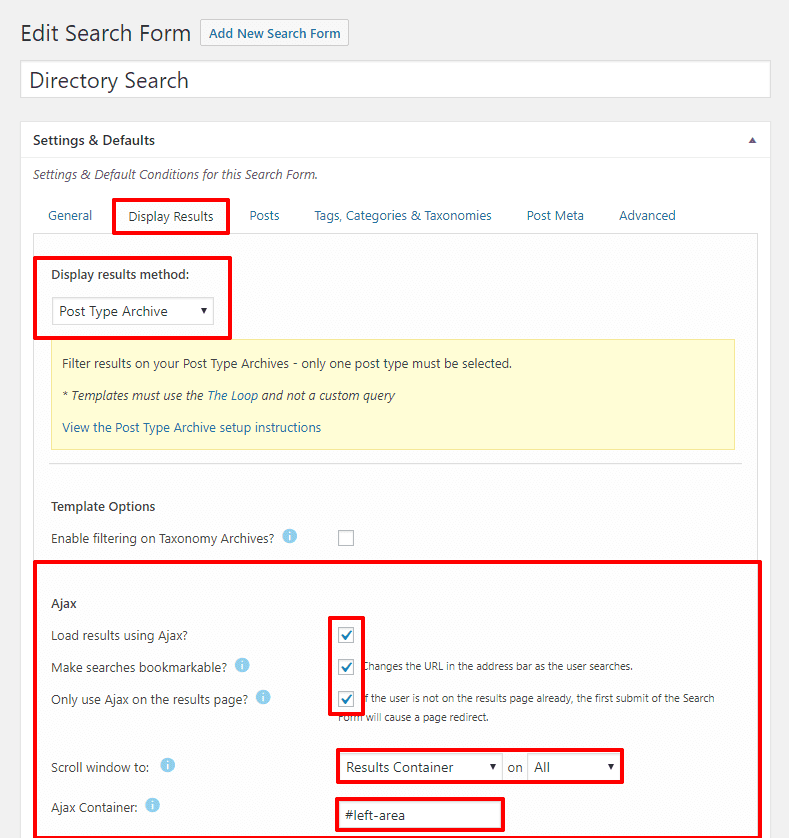Click the Ajax Container field showing #left-area
Image resolution: width=789 pixels, height=838 pixels.
pos(419,814)
